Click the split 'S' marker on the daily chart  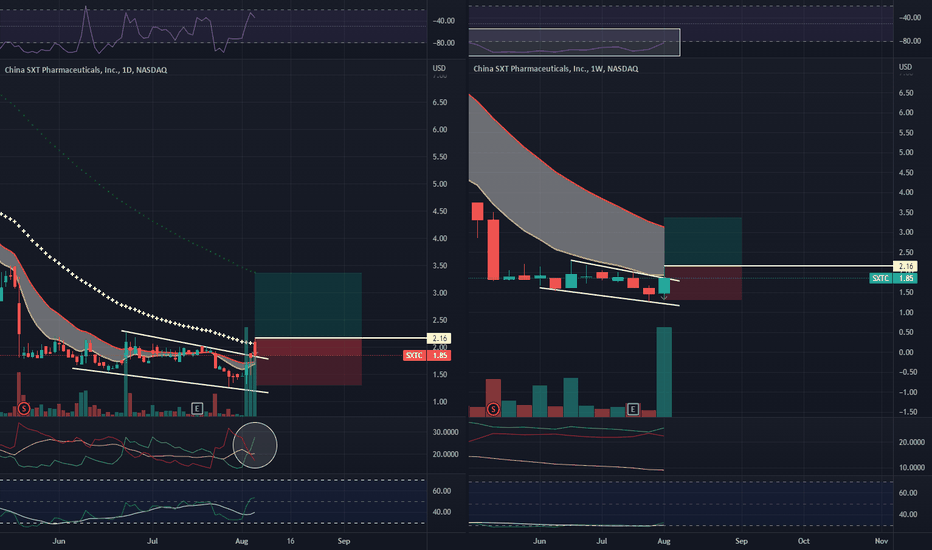coord(24,408)
